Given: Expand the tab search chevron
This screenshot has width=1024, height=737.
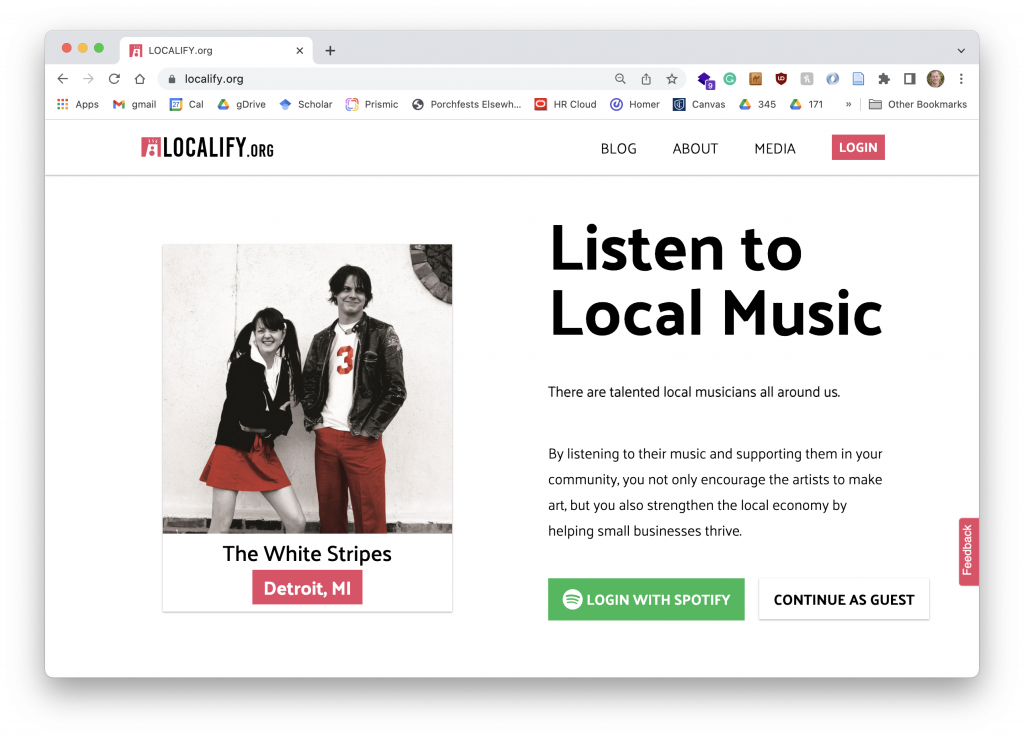Looking at the screenshot, I should coord(961,51).
